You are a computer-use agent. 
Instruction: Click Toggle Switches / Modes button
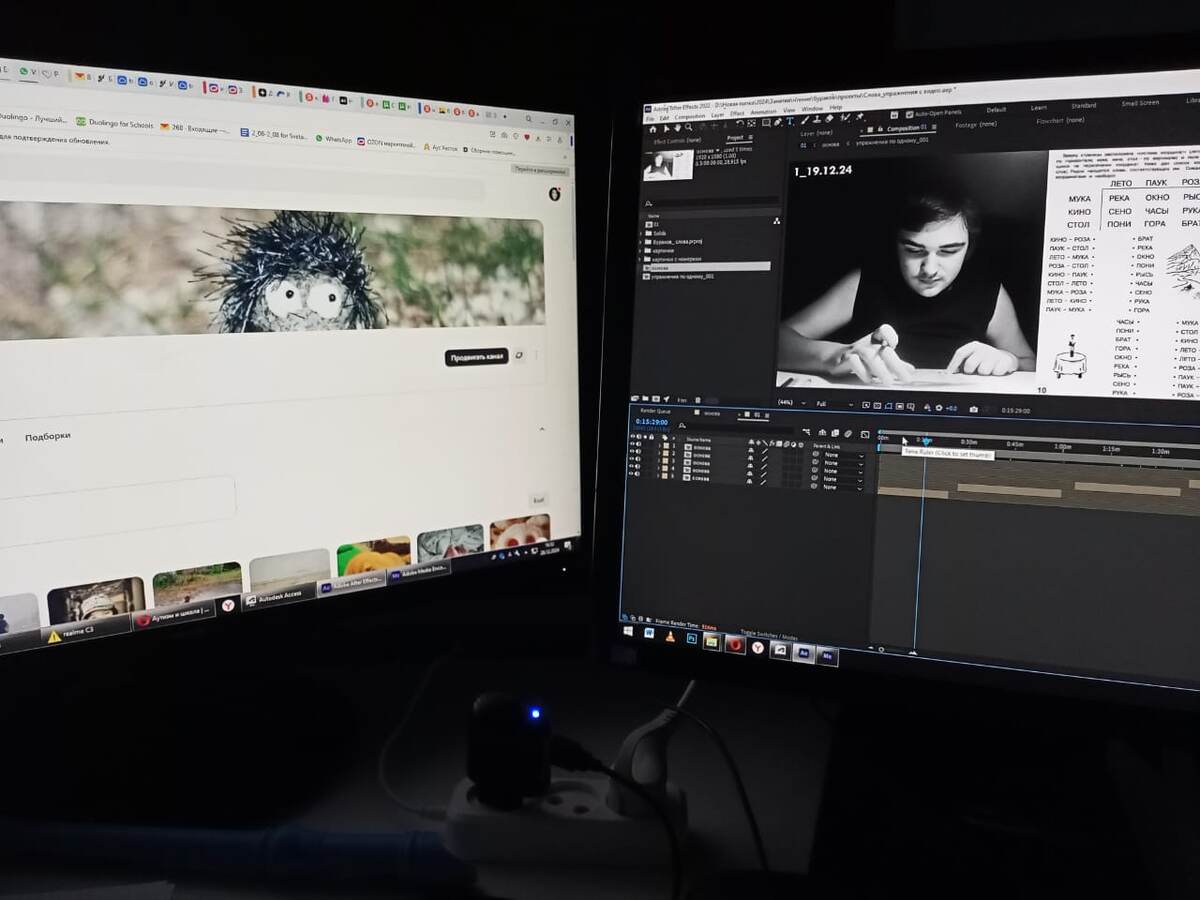(769, 635)
